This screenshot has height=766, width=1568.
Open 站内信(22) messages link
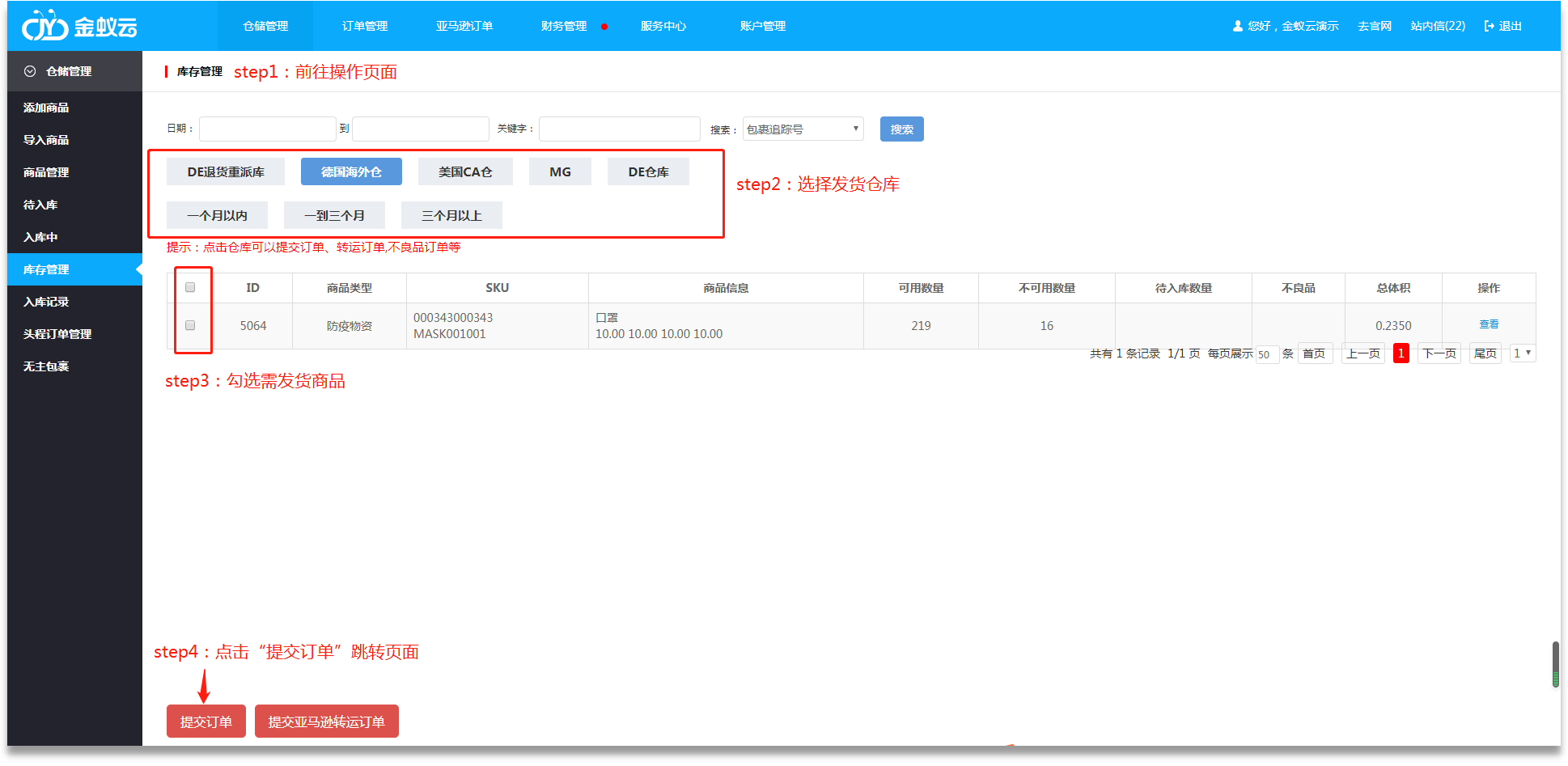(x=1437, y=26)
